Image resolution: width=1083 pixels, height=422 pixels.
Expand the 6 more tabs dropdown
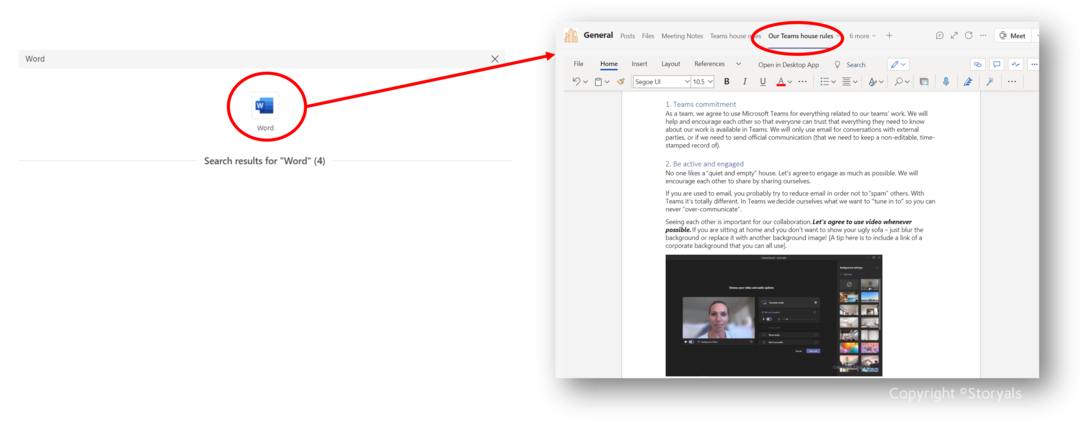862,36
